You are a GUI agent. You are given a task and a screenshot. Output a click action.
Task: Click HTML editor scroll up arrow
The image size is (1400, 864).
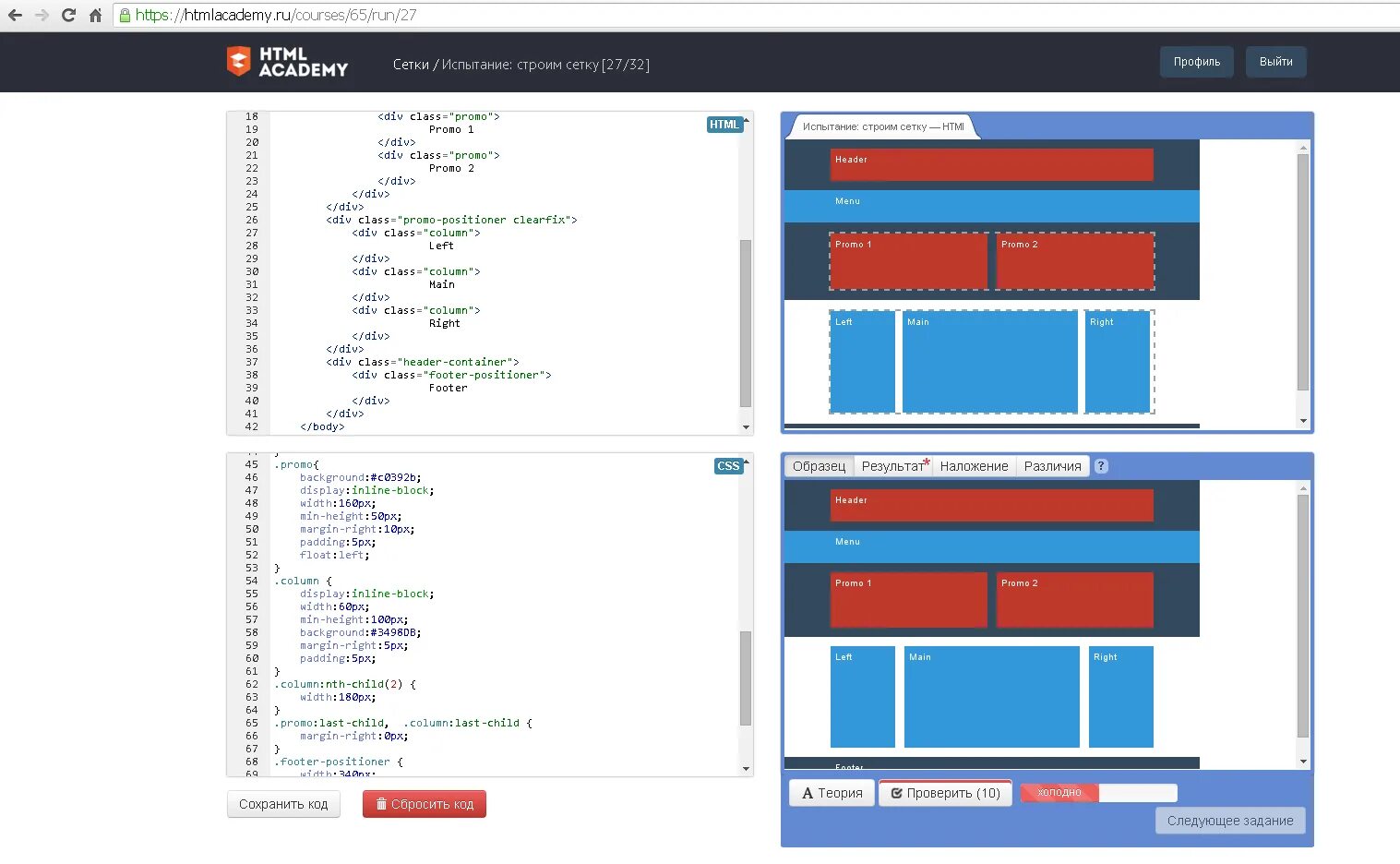(x=746, y=119)
